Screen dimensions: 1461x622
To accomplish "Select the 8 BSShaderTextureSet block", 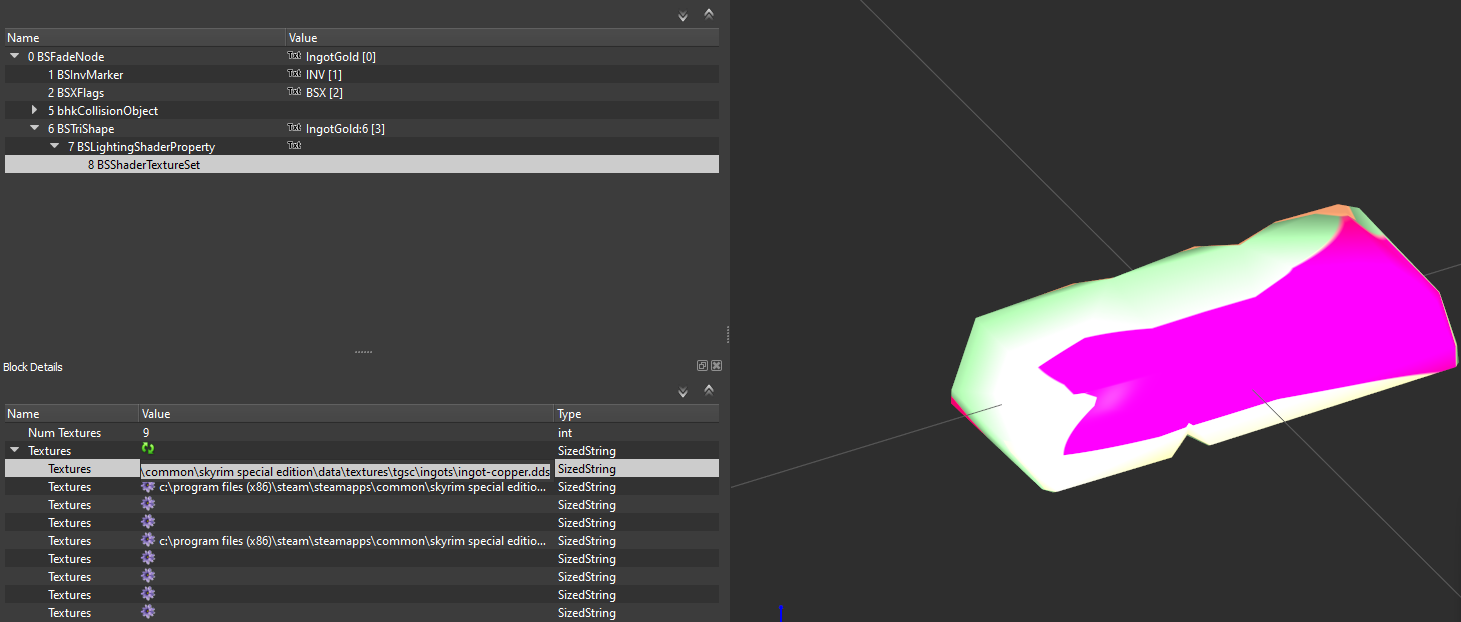I will click(x=144, y=165).
